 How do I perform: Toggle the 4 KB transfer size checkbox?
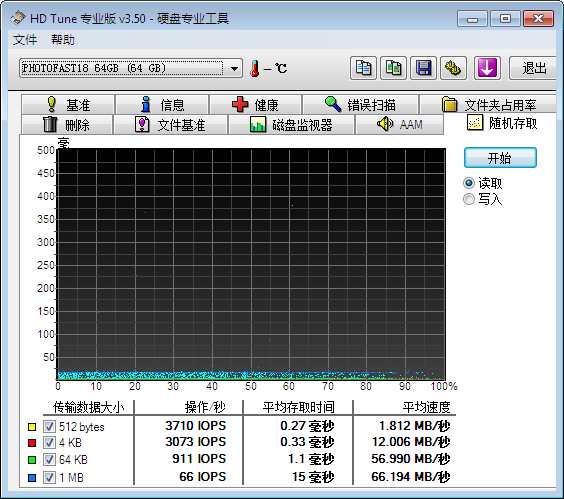point(49,443)
